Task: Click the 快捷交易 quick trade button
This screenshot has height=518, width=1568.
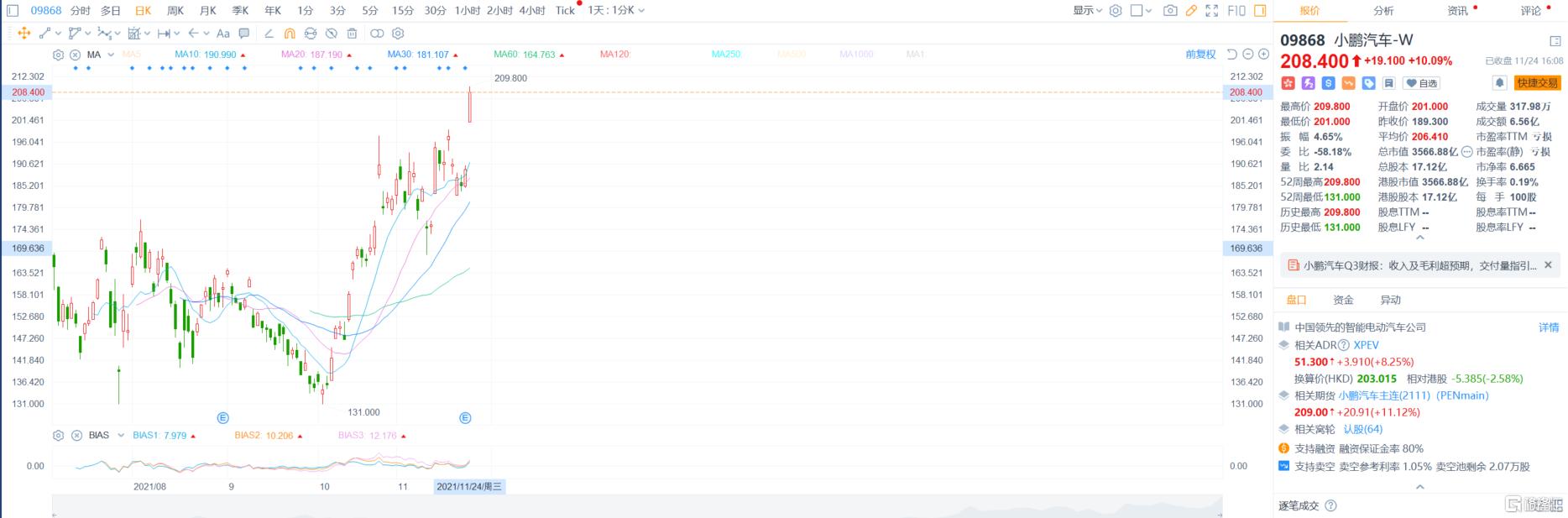Action: click(x=1537, y=83)
